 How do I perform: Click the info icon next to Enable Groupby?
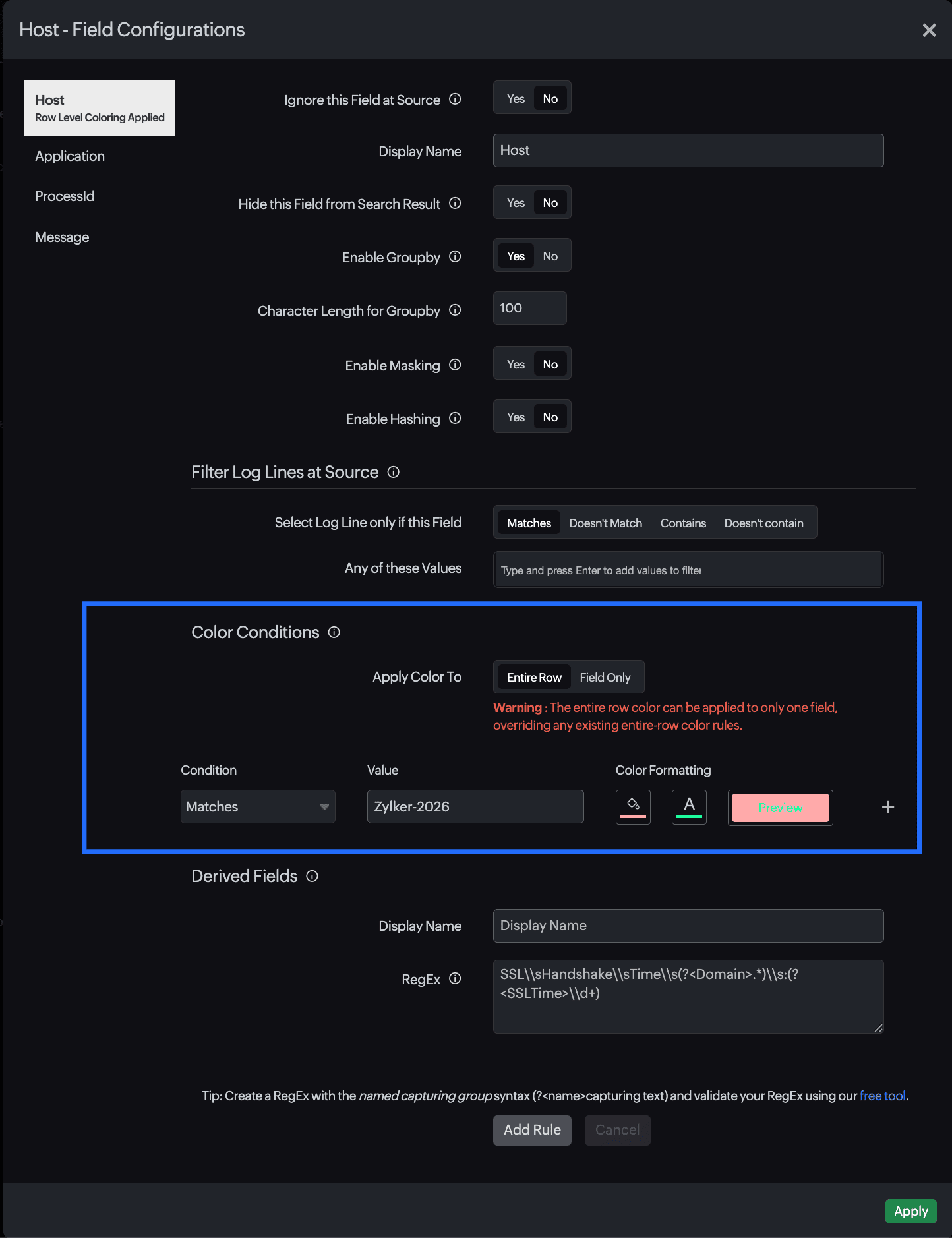coord(455,256)
